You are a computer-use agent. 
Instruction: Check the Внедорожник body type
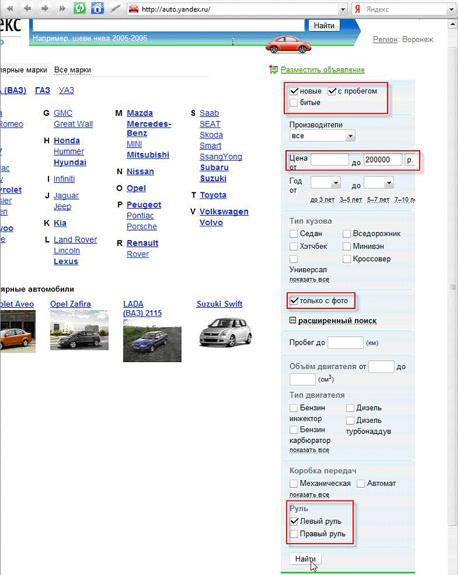(x=347, y=234)
